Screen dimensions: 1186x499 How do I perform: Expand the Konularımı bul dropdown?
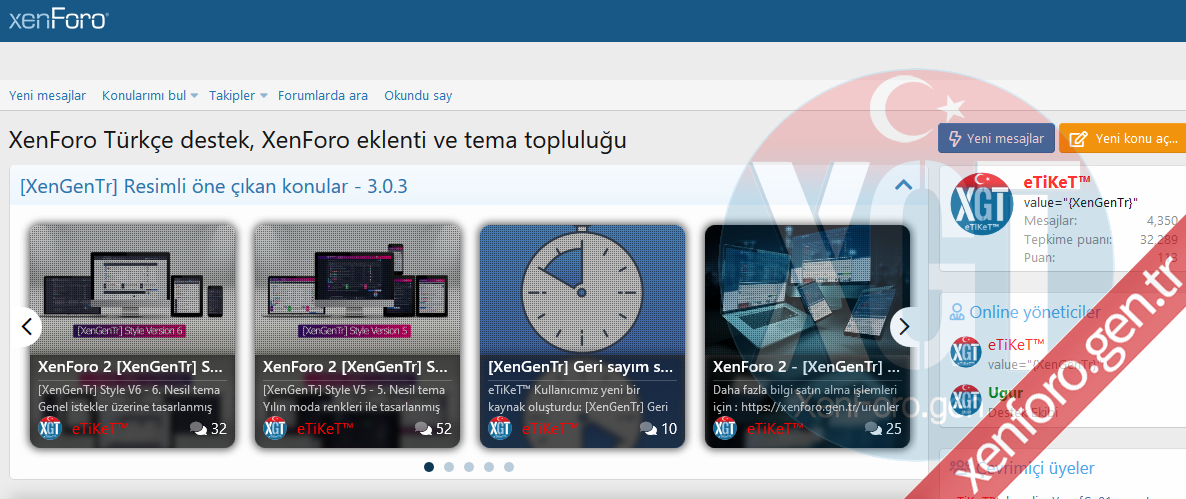[195, 96]
